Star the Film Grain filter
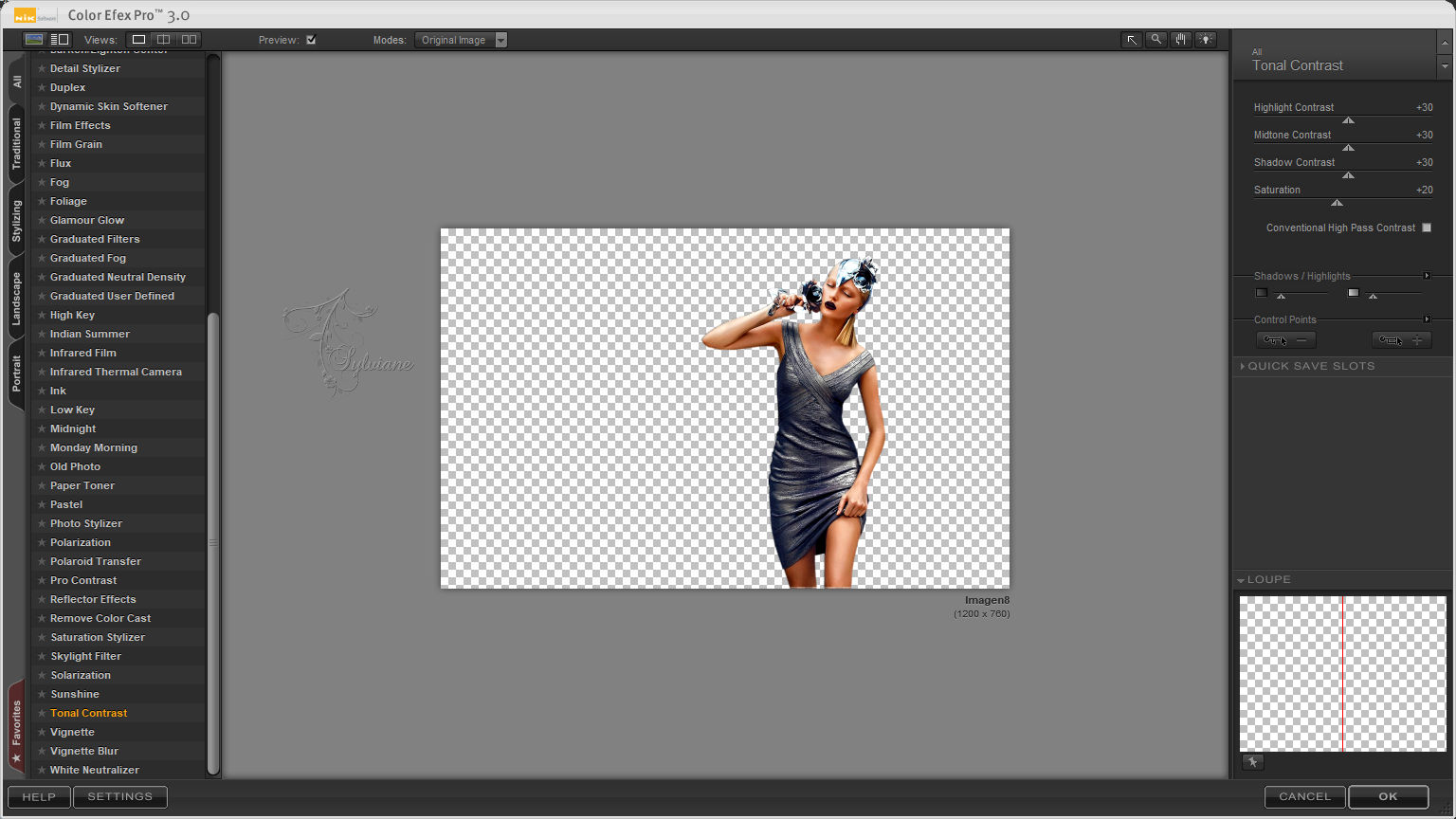Screen dimensions: 1456x819 click(x=42, y=144)
